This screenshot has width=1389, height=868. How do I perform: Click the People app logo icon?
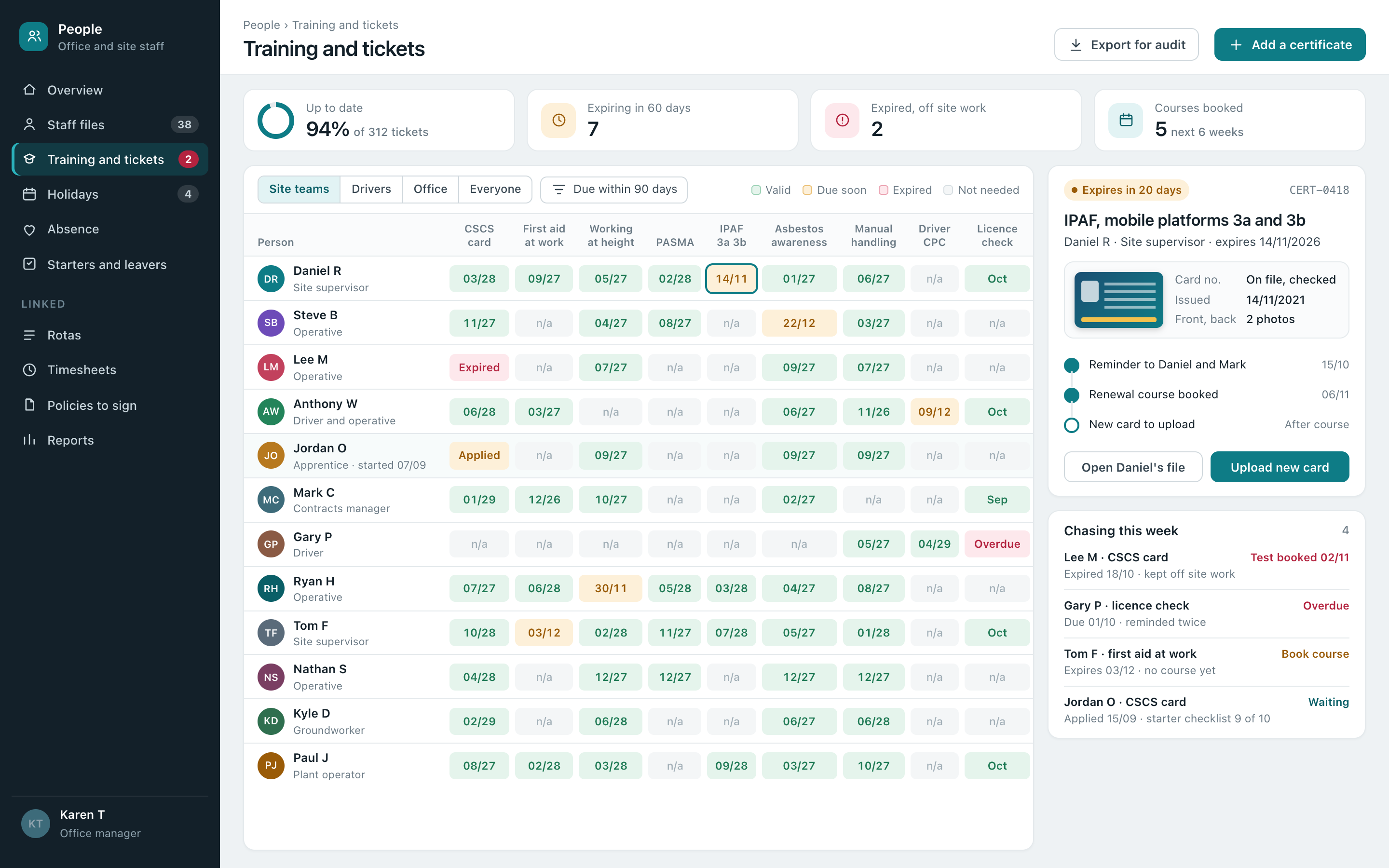34,37
